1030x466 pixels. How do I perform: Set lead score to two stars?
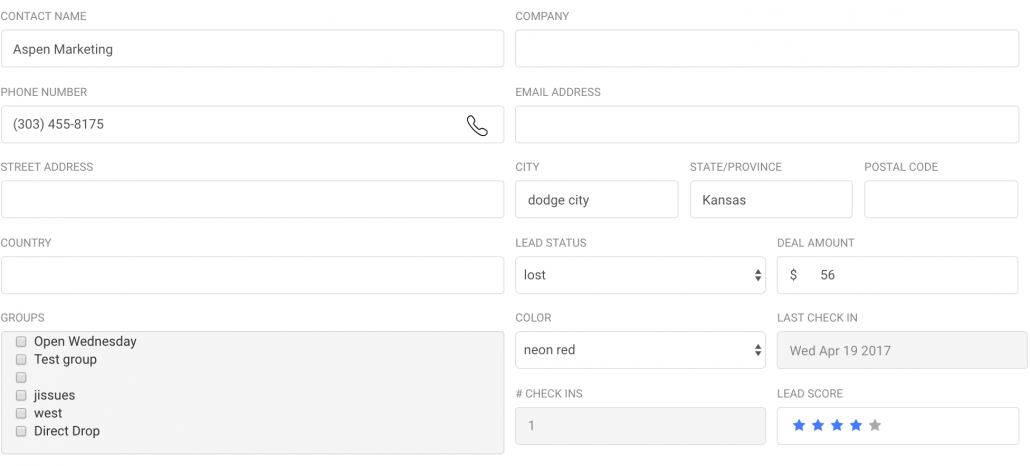(x=818, y=426)
